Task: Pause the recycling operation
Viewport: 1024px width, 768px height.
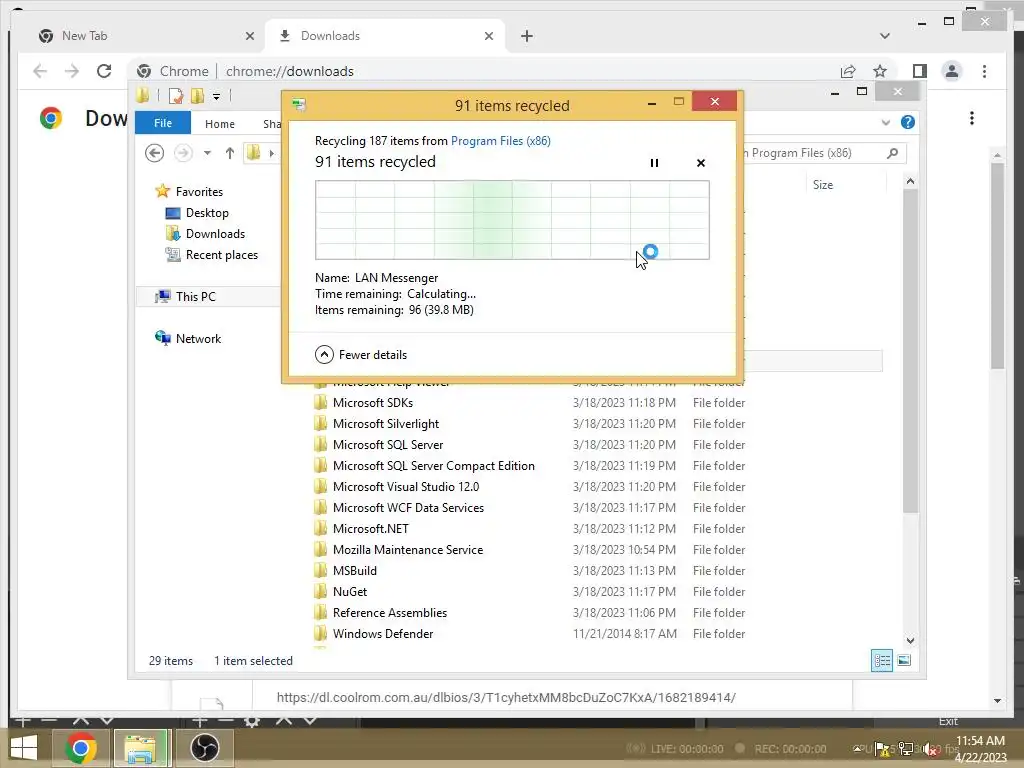Action: tap(654, 163)
